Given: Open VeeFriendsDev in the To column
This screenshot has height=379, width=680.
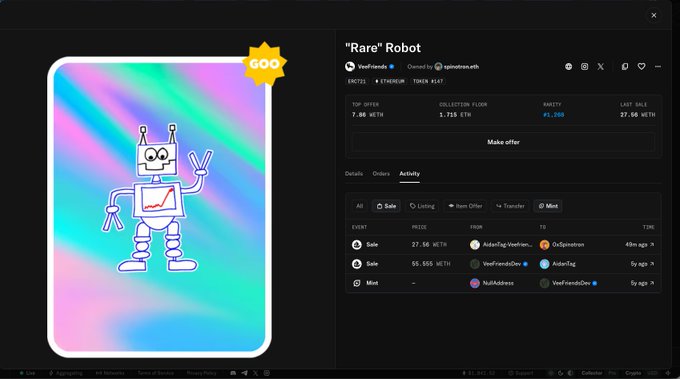Looking at the screenshot, I should pyautogui.click(x=571, y=283).
